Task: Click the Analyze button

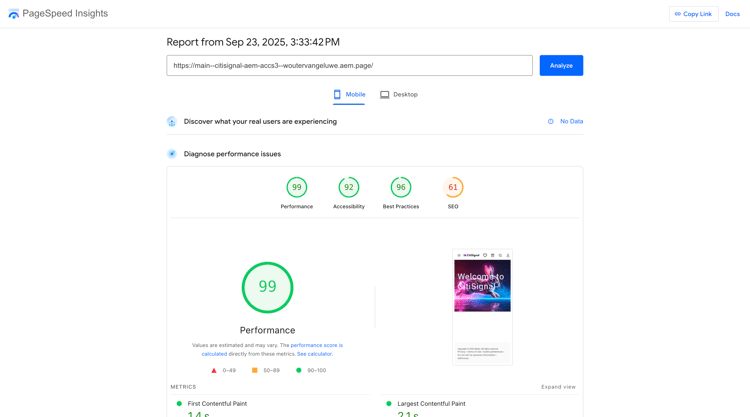Action: [561, 66]
